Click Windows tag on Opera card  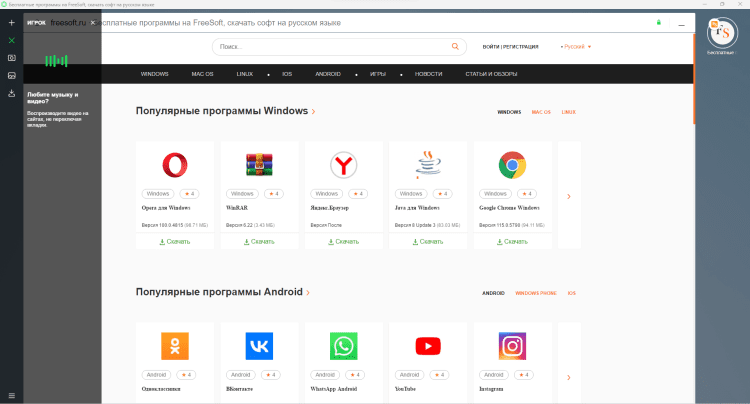(x=158, y=194)
